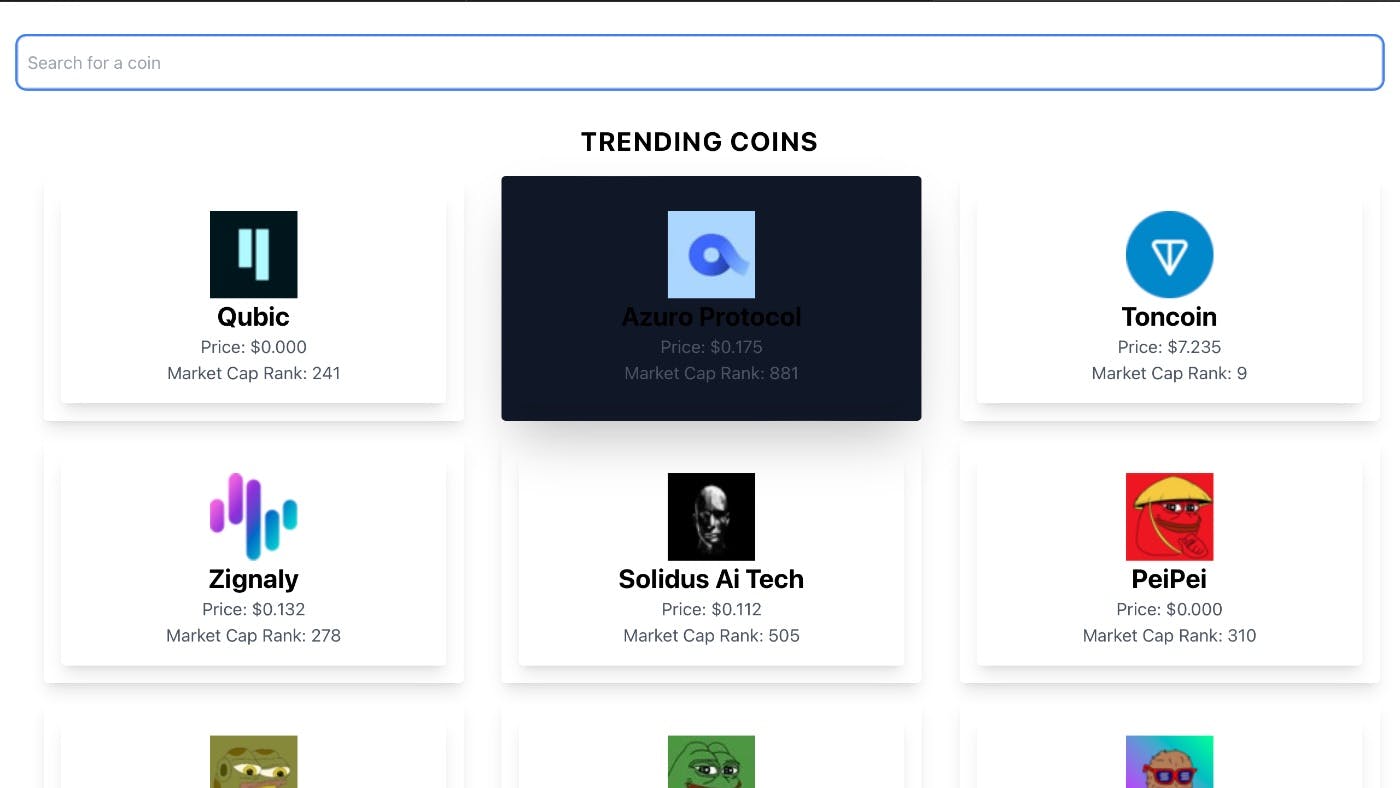
Task: Select the PeiPei coin card
Action: 1169,560
